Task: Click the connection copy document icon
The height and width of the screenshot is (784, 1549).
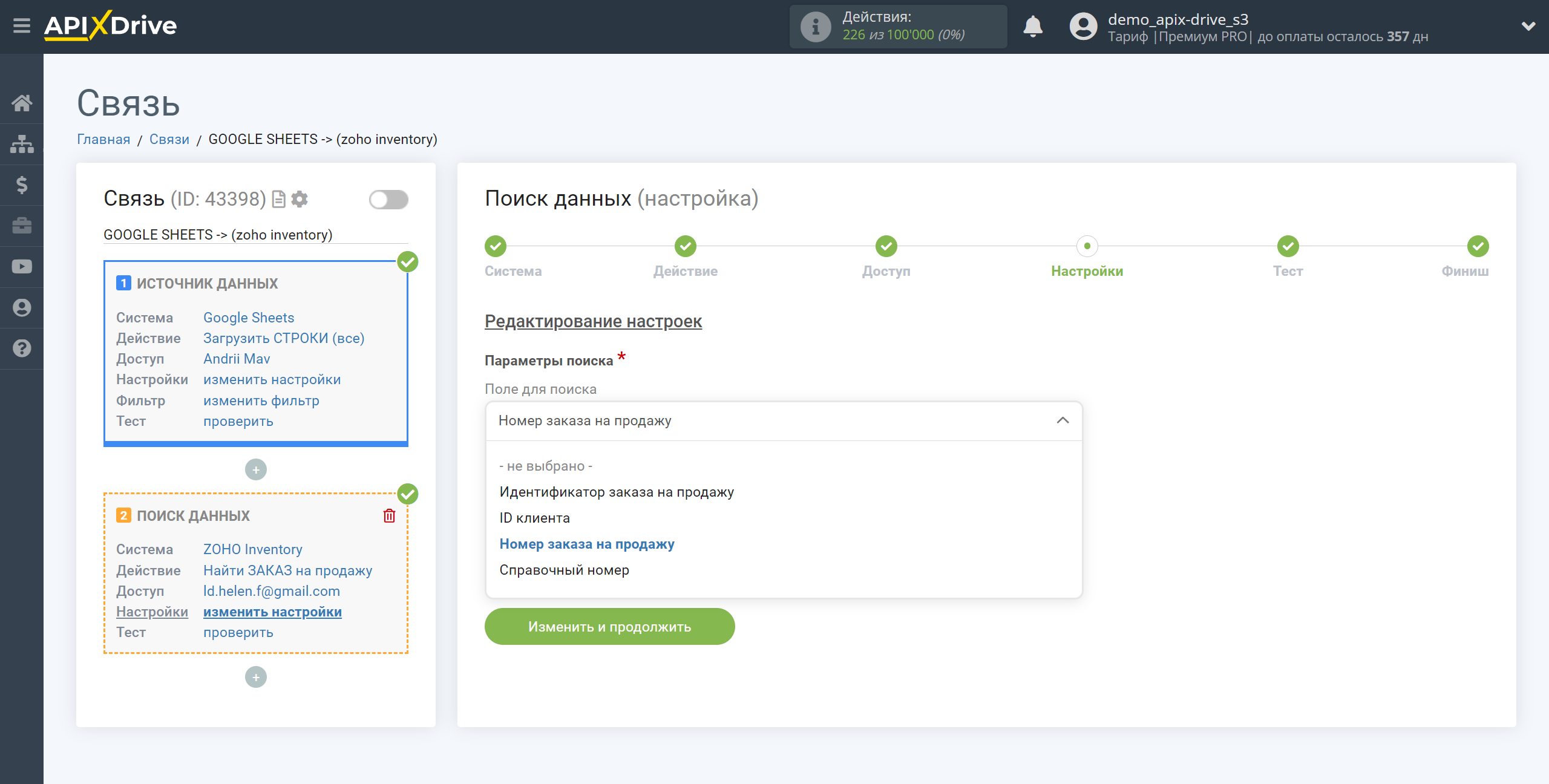Action: click(x=278, y=199)
